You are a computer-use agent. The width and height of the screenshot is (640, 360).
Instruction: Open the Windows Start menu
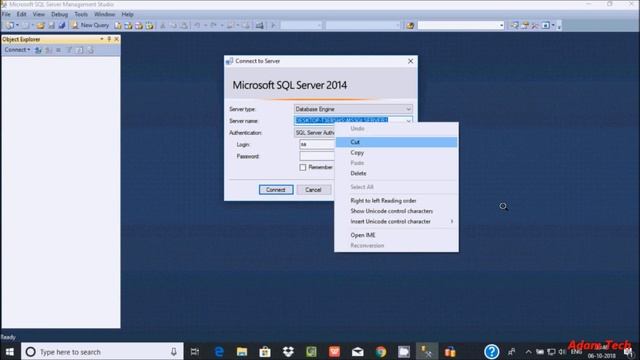[10, 352]
